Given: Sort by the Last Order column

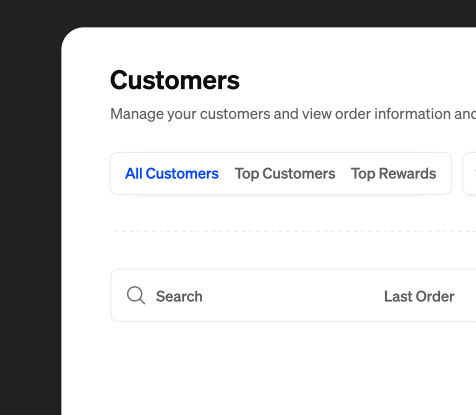Looking at the screenshot, I should click(x=419, y=296).
